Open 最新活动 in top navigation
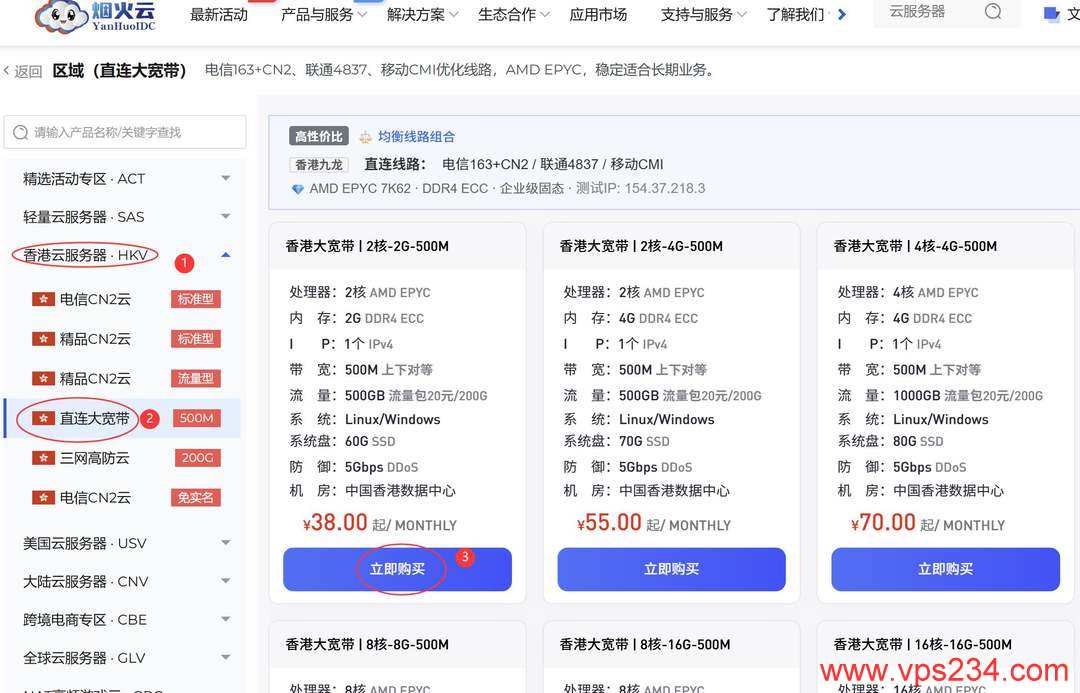Image resolution: width=1080 pixels, height=693 pixels. pyautogui.click(x=219, y=14)
